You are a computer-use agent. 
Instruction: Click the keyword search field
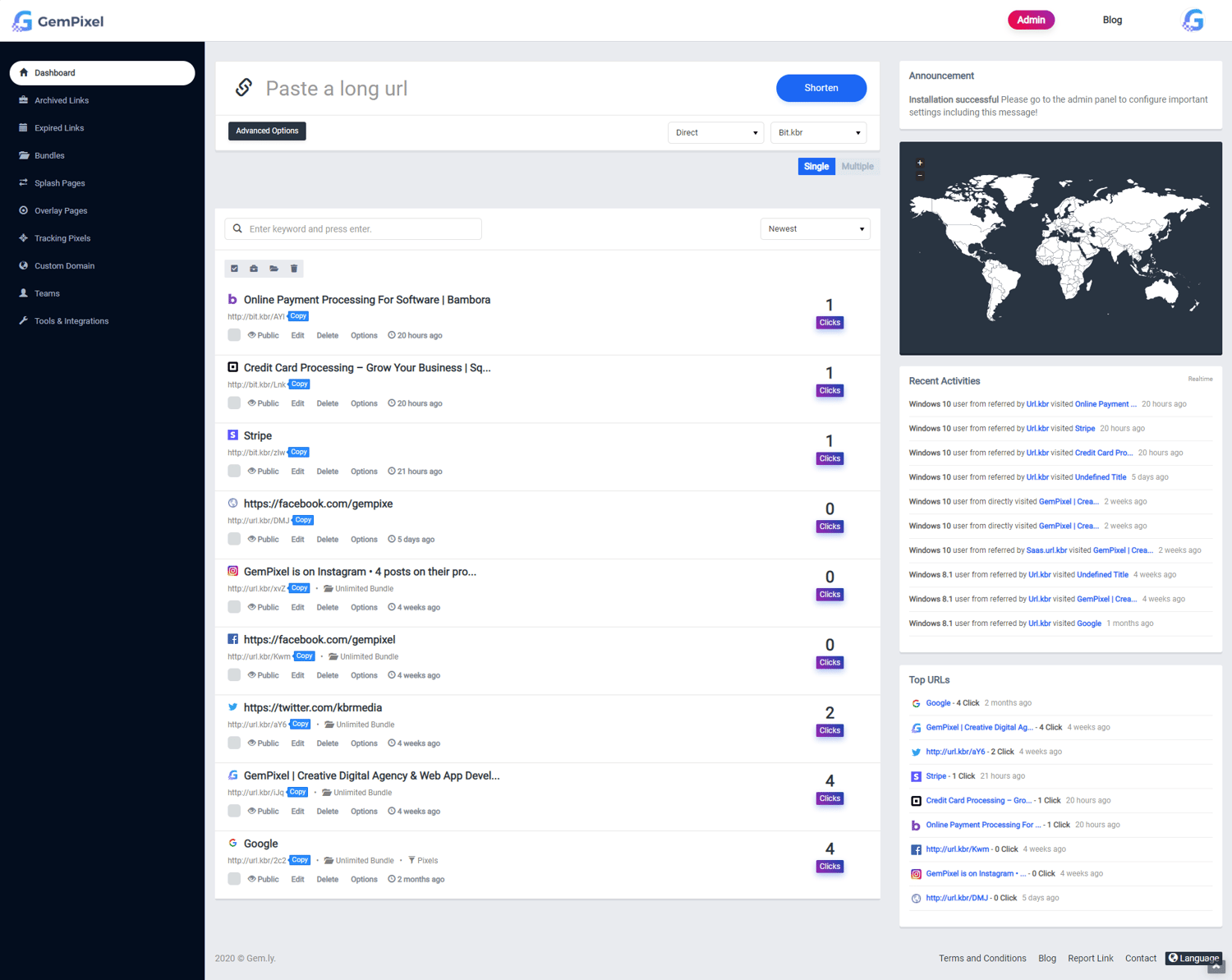click(x=353, y=228)
